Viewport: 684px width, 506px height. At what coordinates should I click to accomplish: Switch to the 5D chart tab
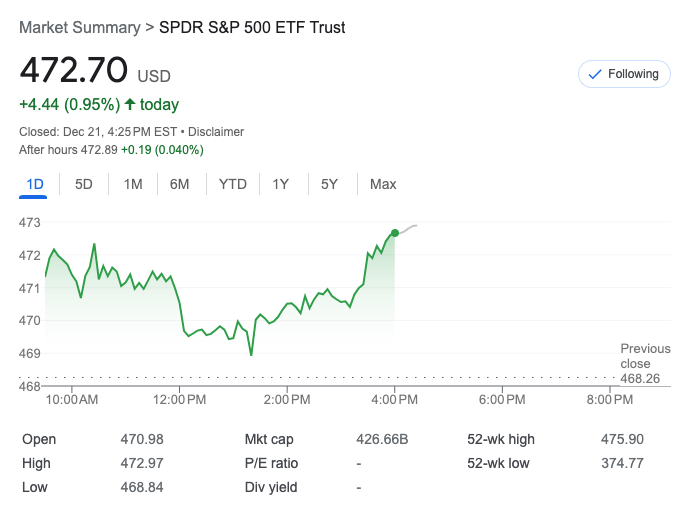pos(84,184)
